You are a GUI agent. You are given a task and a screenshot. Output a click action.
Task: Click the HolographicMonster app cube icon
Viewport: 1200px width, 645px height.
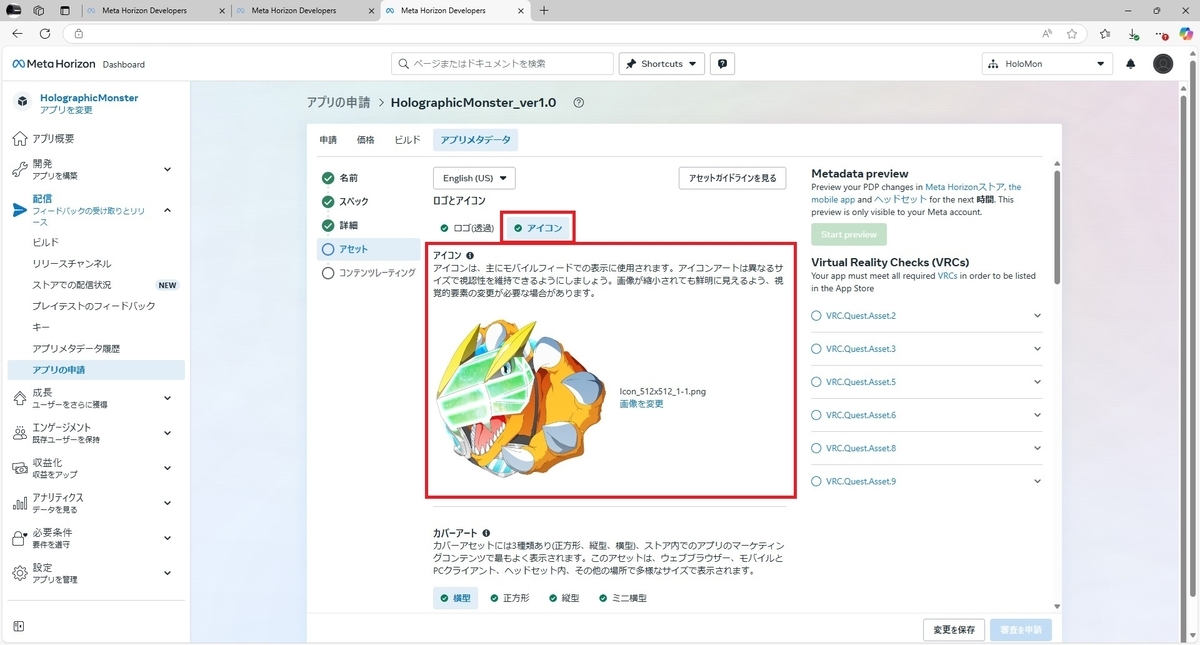(x=22, y=102)
